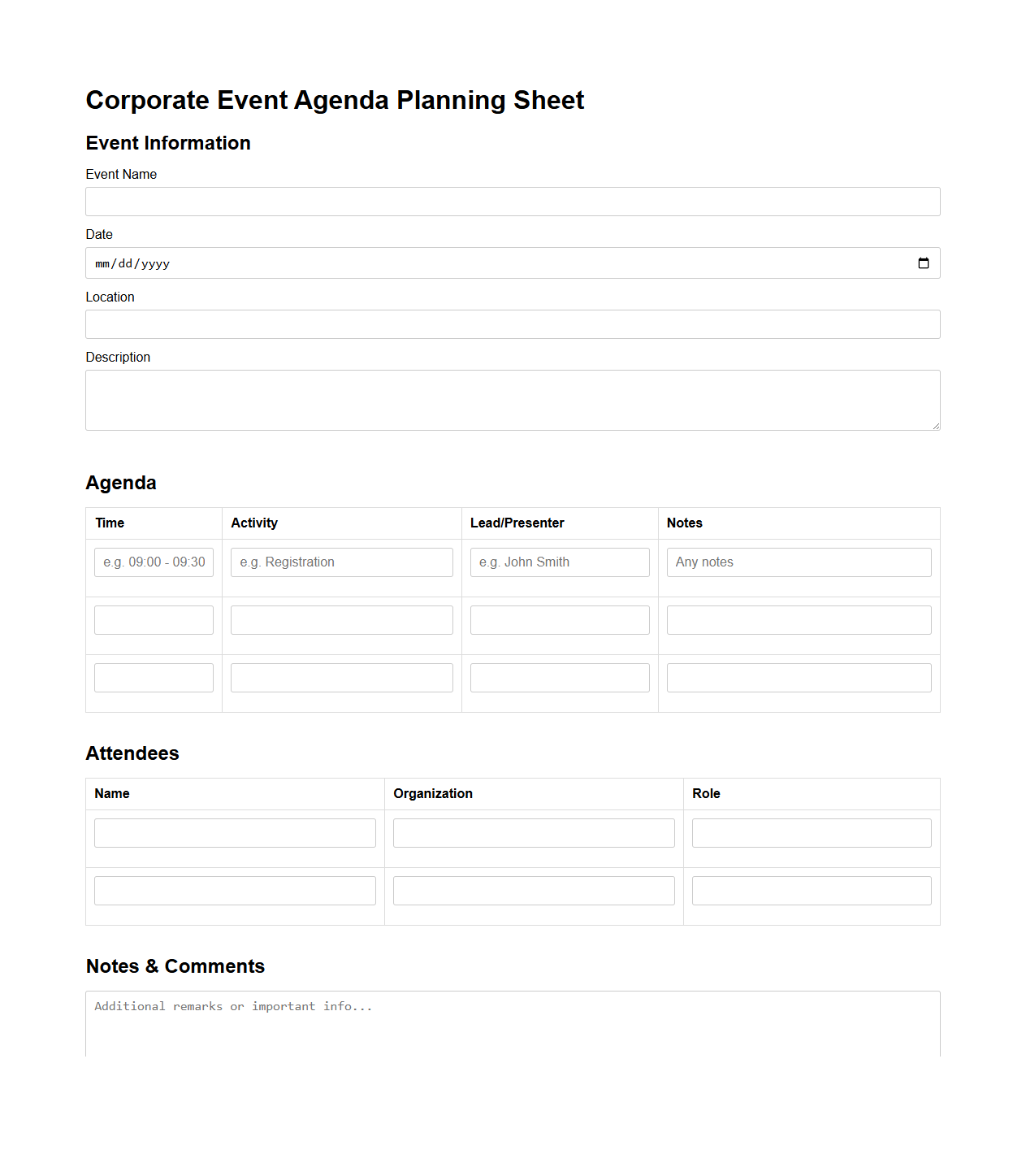Select the first agenda Time field
This screenshot has height=1176, width=1026.
pyautogui.click(x=153, y=562)
